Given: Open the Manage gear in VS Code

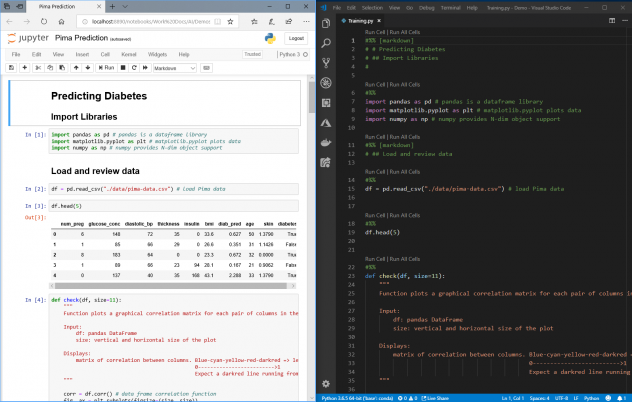Looking at the screenshot, I should (x=327, y=383).
